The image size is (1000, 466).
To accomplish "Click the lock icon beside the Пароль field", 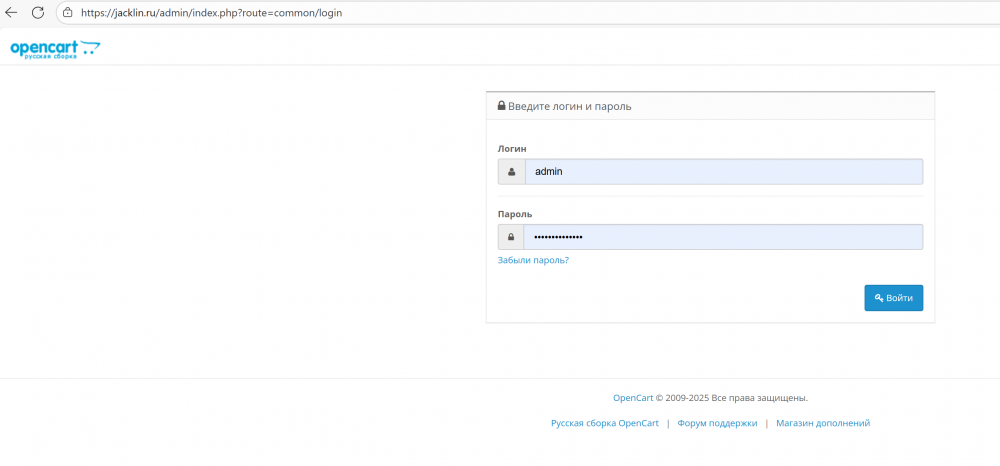I will pos(511,237).
